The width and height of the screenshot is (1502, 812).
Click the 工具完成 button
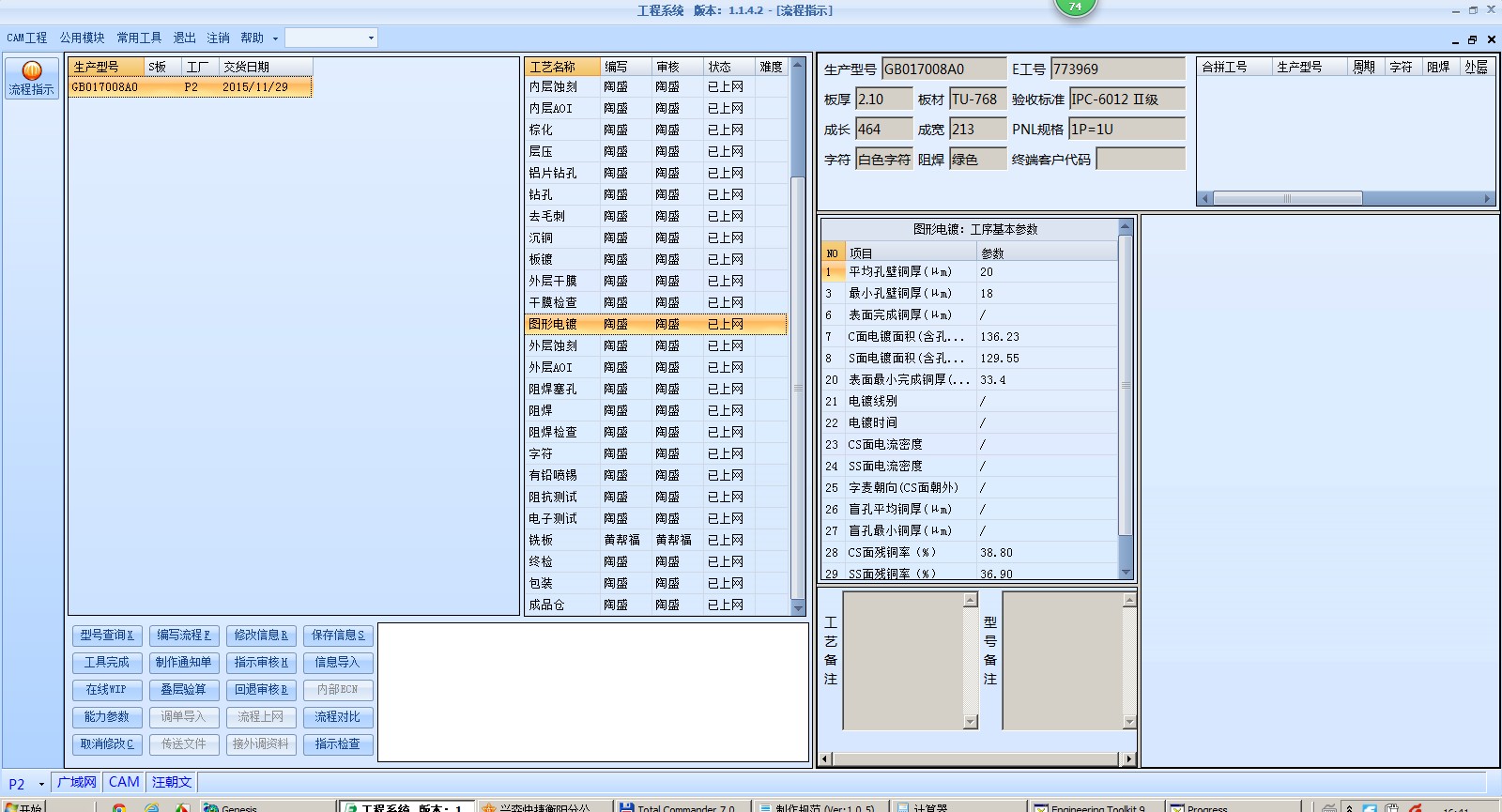pos(107,663)
